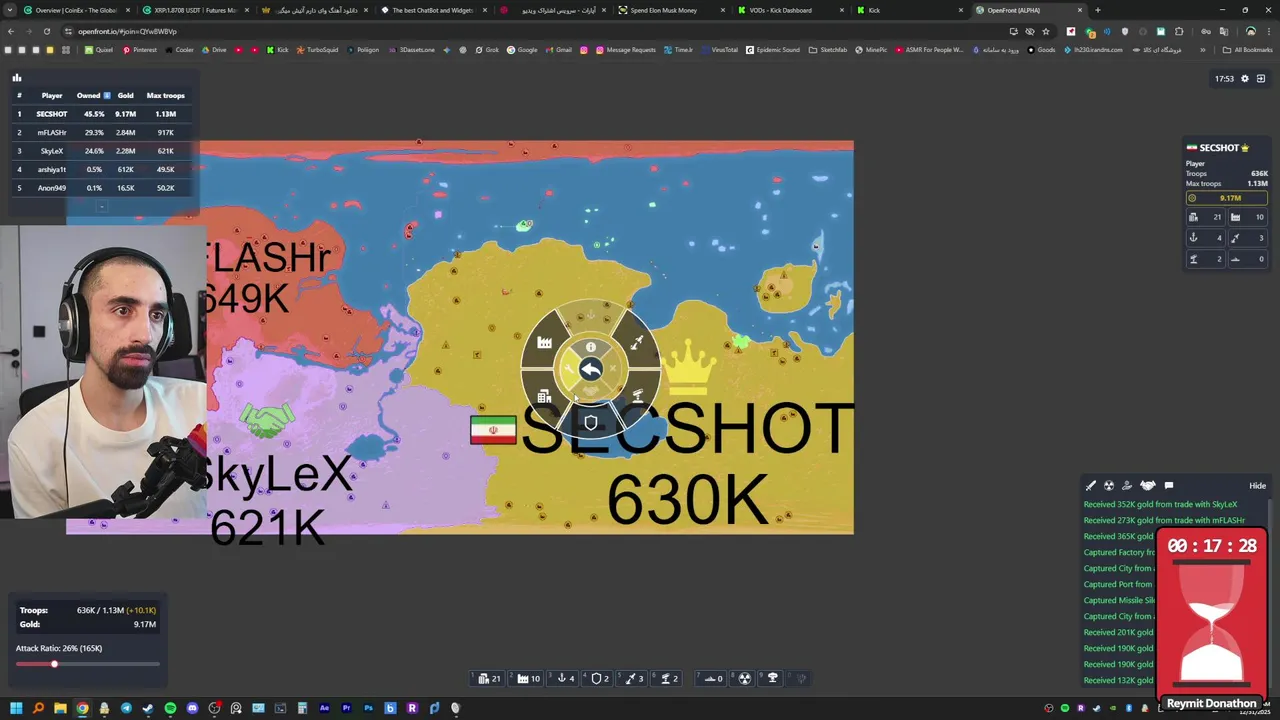Hide the events log panel
Viewport: 1280px width, 720px height.
pos(1257,486)
